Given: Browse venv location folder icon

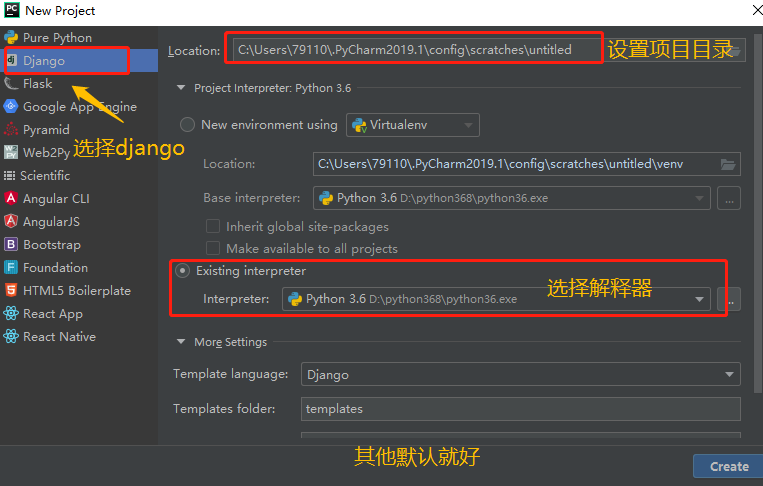Looking at the screenshot, I should coord(728,164).
